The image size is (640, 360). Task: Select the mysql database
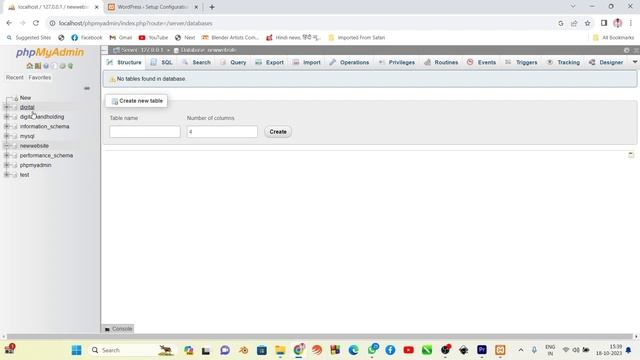[x=27, y=136]
